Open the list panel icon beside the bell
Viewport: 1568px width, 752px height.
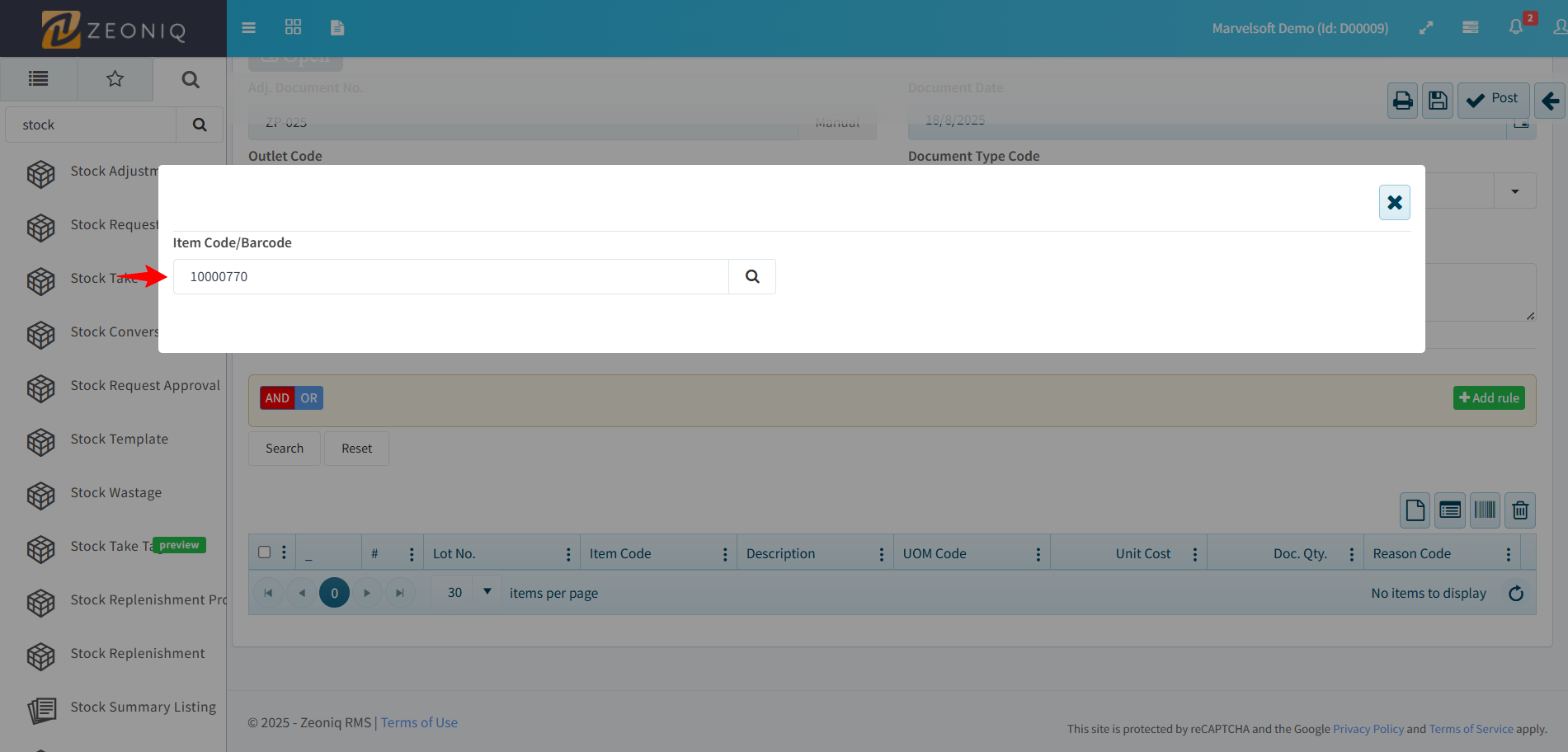click(1471, 27)
